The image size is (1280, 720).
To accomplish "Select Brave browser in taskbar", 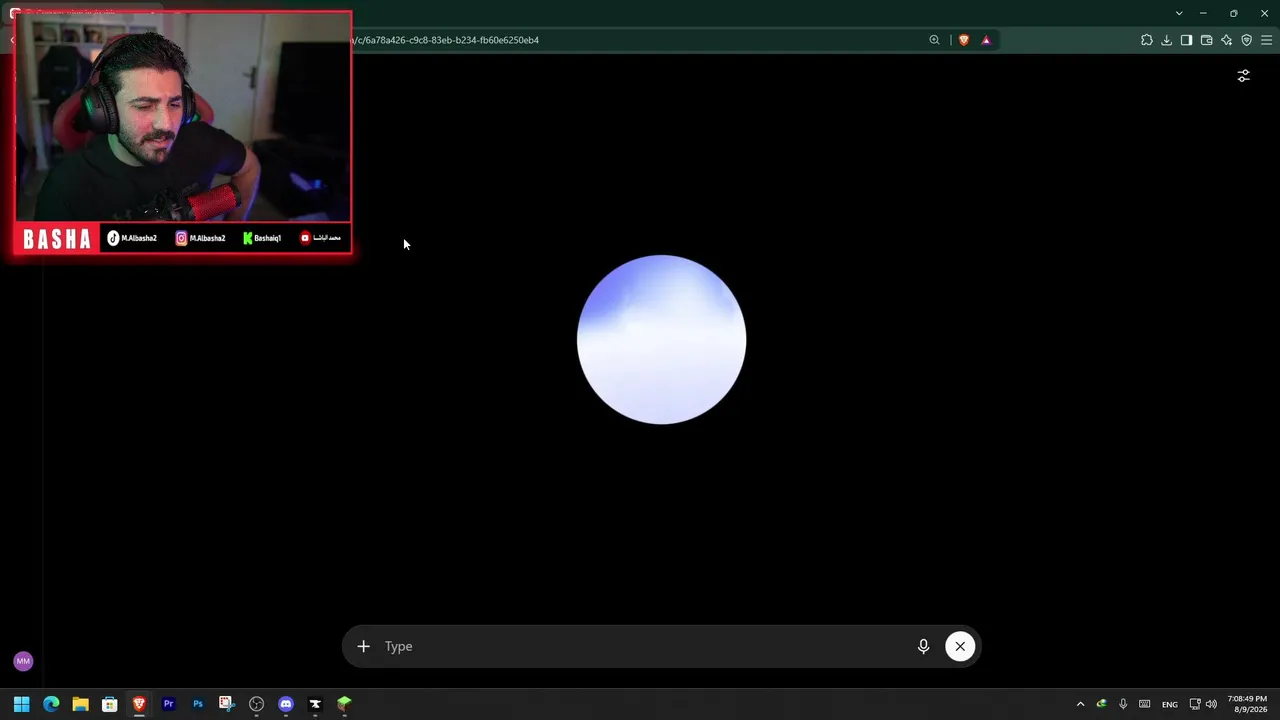I will pyautogui.click(x=139, y=704).
